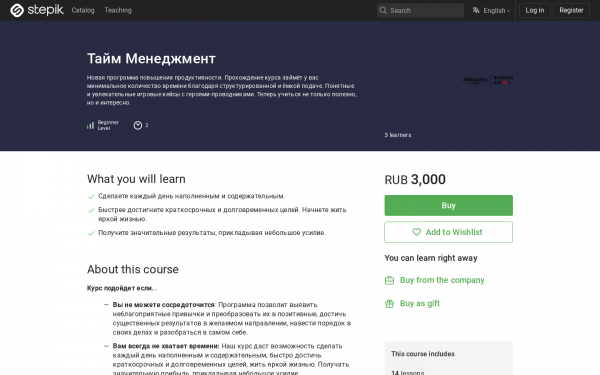Focus the Search input field
Screen dimensions: 600x375
tap(421, 10)
